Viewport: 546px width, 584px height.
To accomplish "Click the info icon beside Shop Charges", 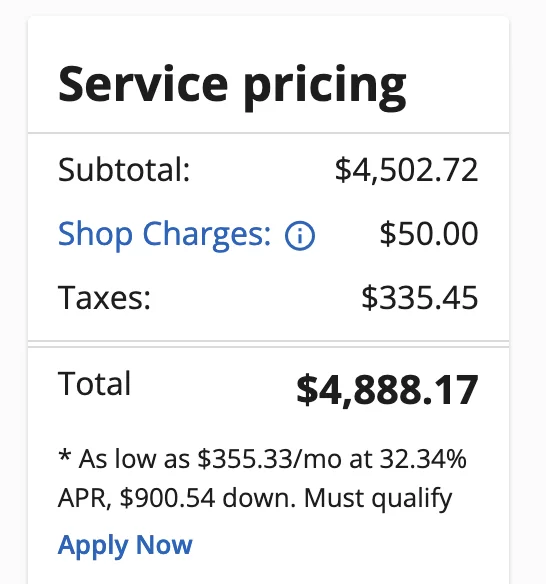I will 300,235.
